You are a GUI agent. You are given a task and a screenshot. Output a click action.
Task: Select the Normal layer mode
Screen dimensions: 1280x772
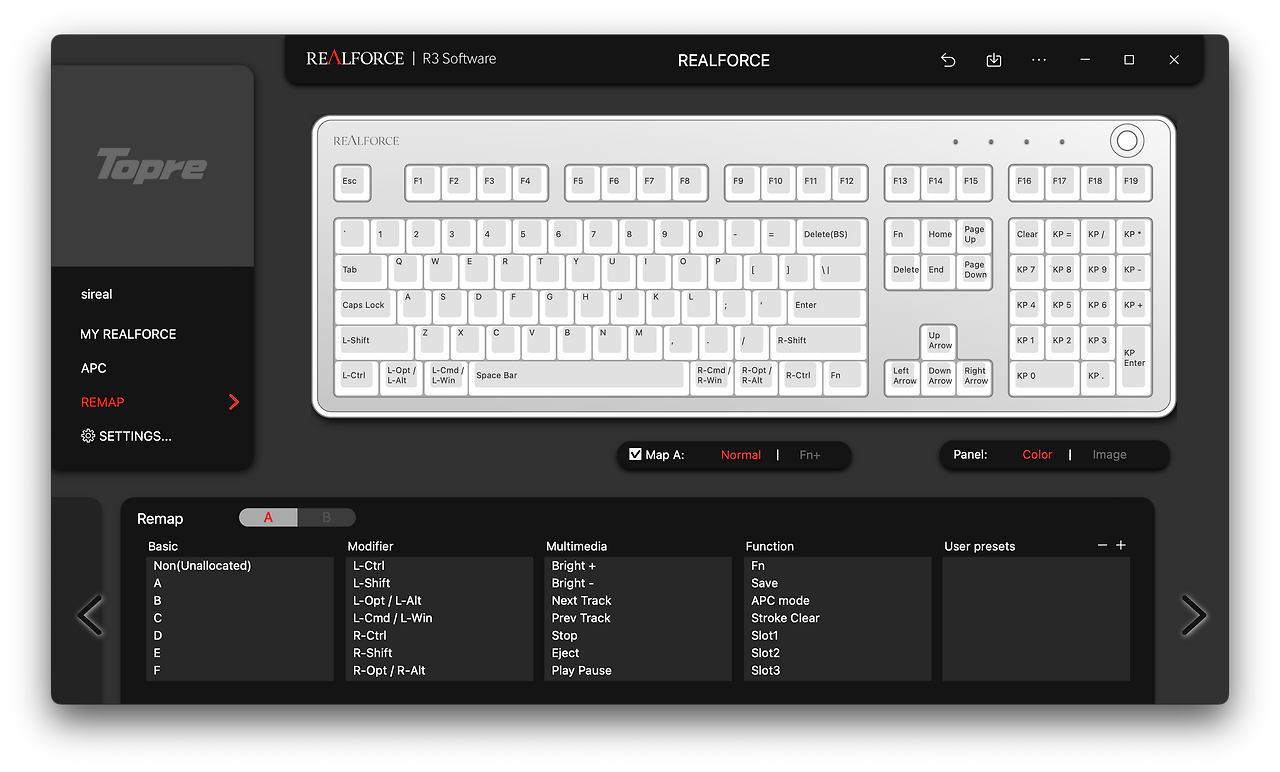tap(741, 455)
